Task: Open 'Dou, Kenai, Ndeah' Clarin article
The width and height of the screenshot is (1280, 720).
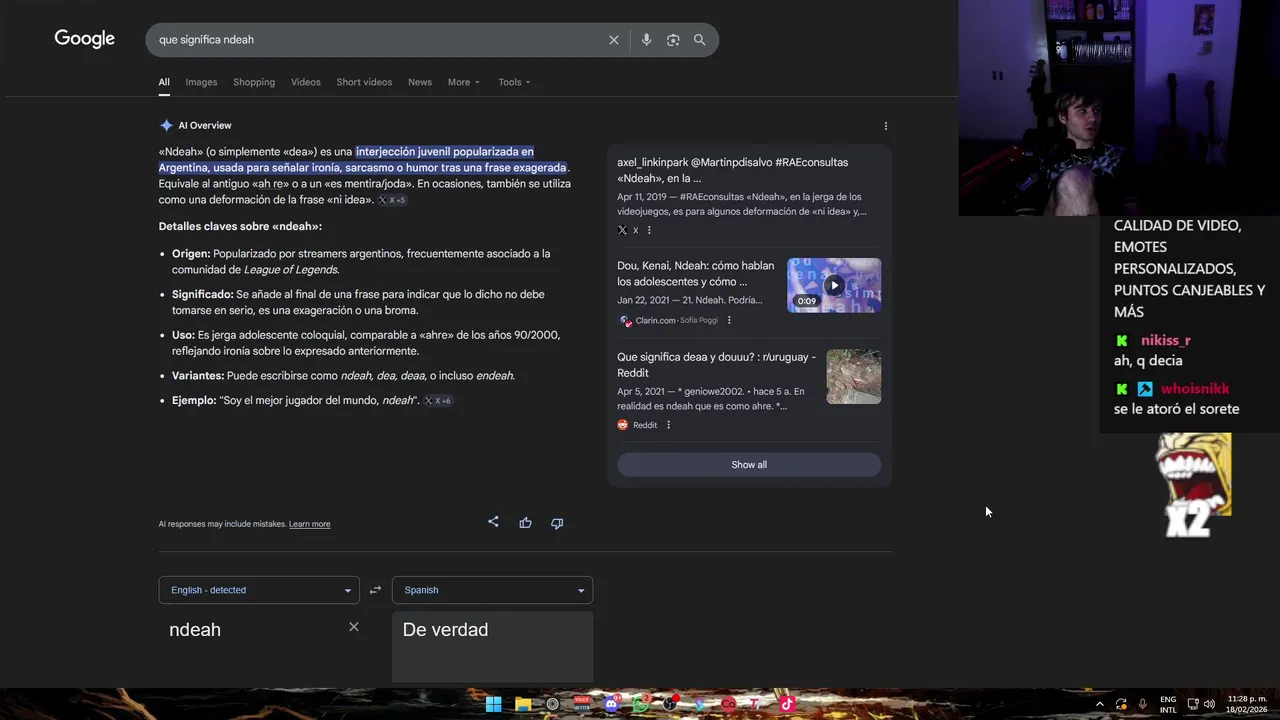Action: click(x=696, y=274)
